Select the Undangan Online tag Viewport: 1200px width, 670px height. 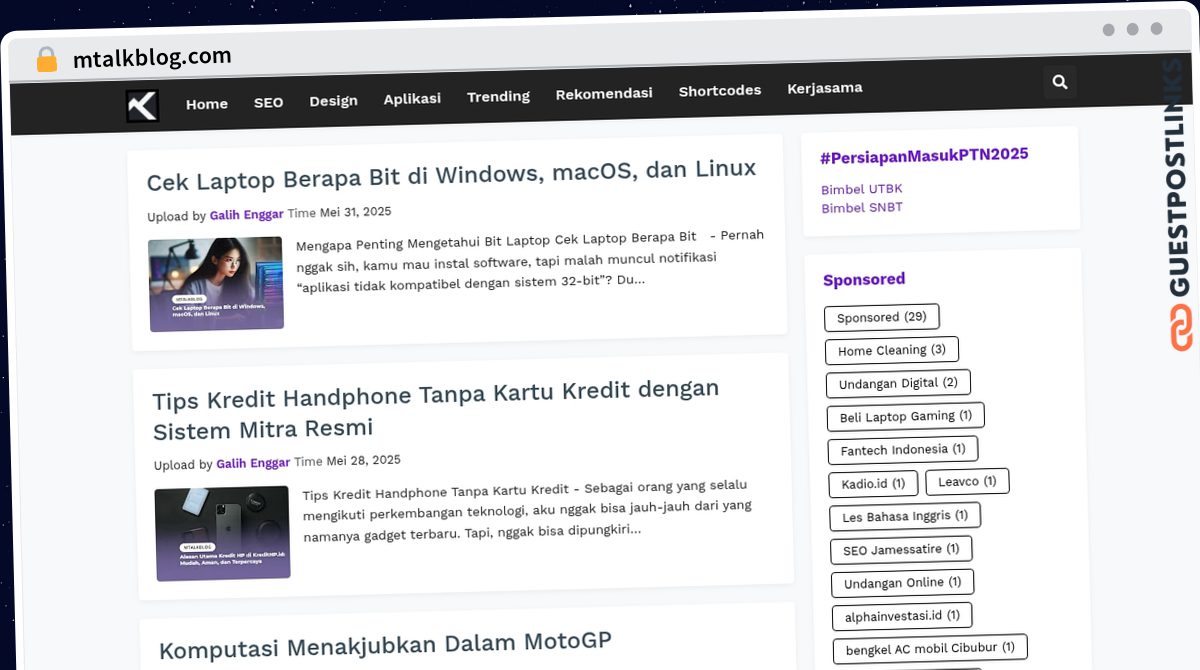point(902,583)
